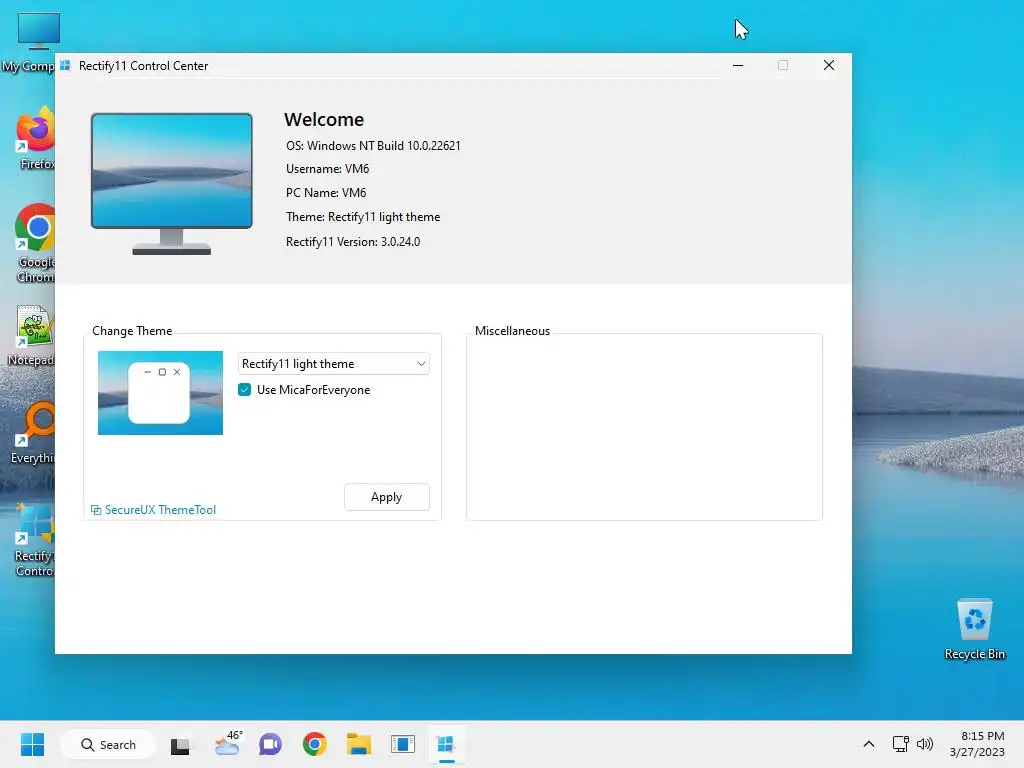Viewport: 1024px width, 768px height.
Task: Open the SecureUX ThemeTool link
Action: (153, 510)
